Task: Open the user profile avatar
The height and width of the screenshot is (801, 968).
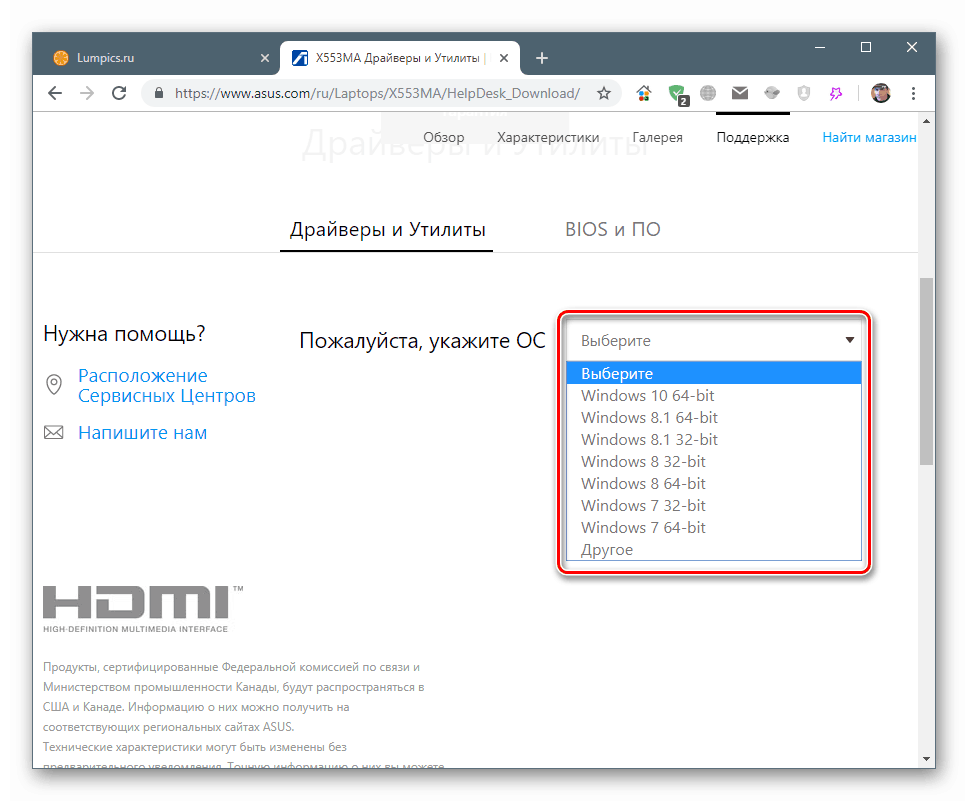Action: [880, 93]
